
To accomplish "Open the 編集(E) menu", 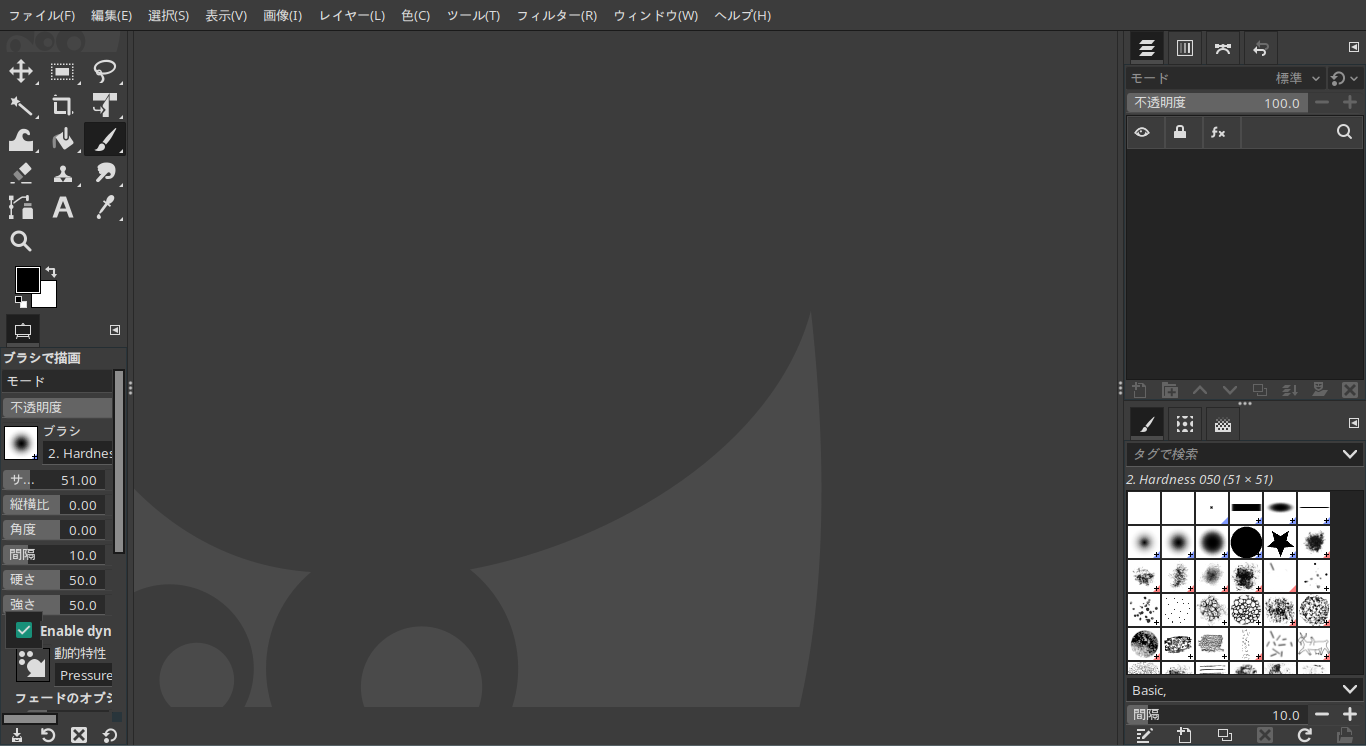I will point(111,16).
